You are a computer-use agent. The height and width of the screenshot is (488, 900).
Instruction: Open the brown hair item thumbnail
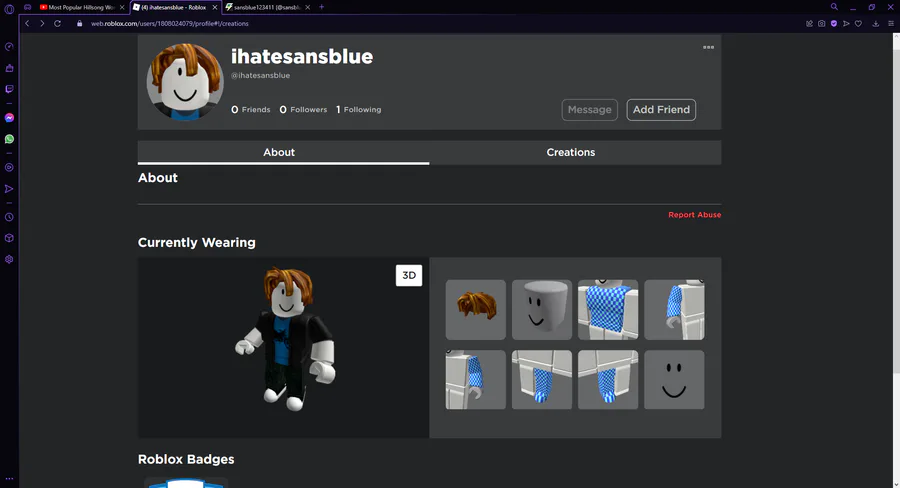476,309
